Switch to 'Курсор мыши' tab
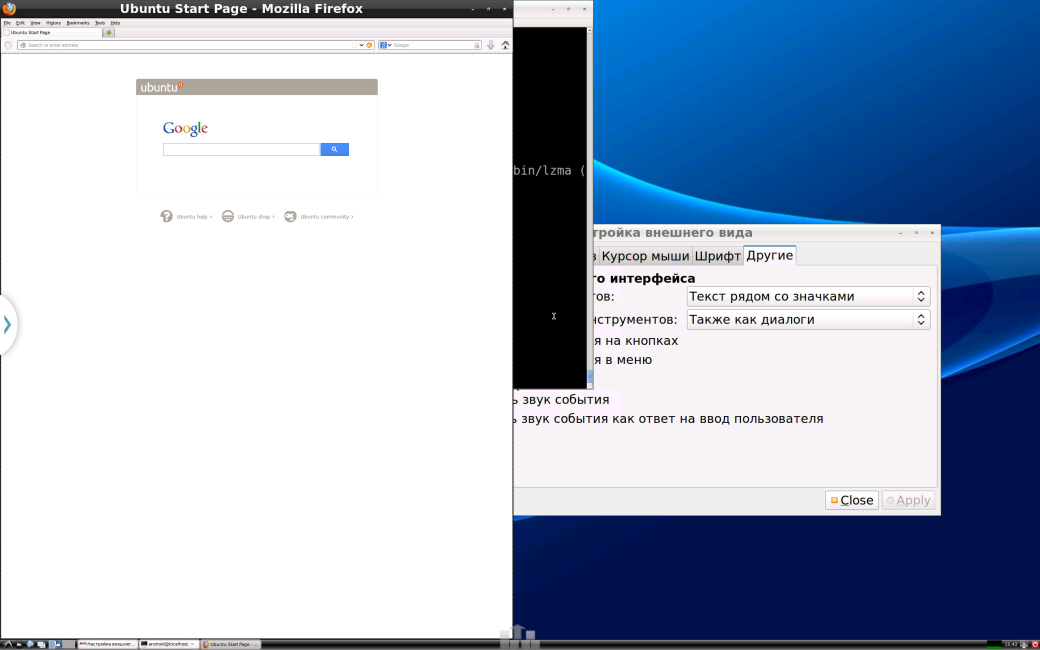 coord(645,256)
